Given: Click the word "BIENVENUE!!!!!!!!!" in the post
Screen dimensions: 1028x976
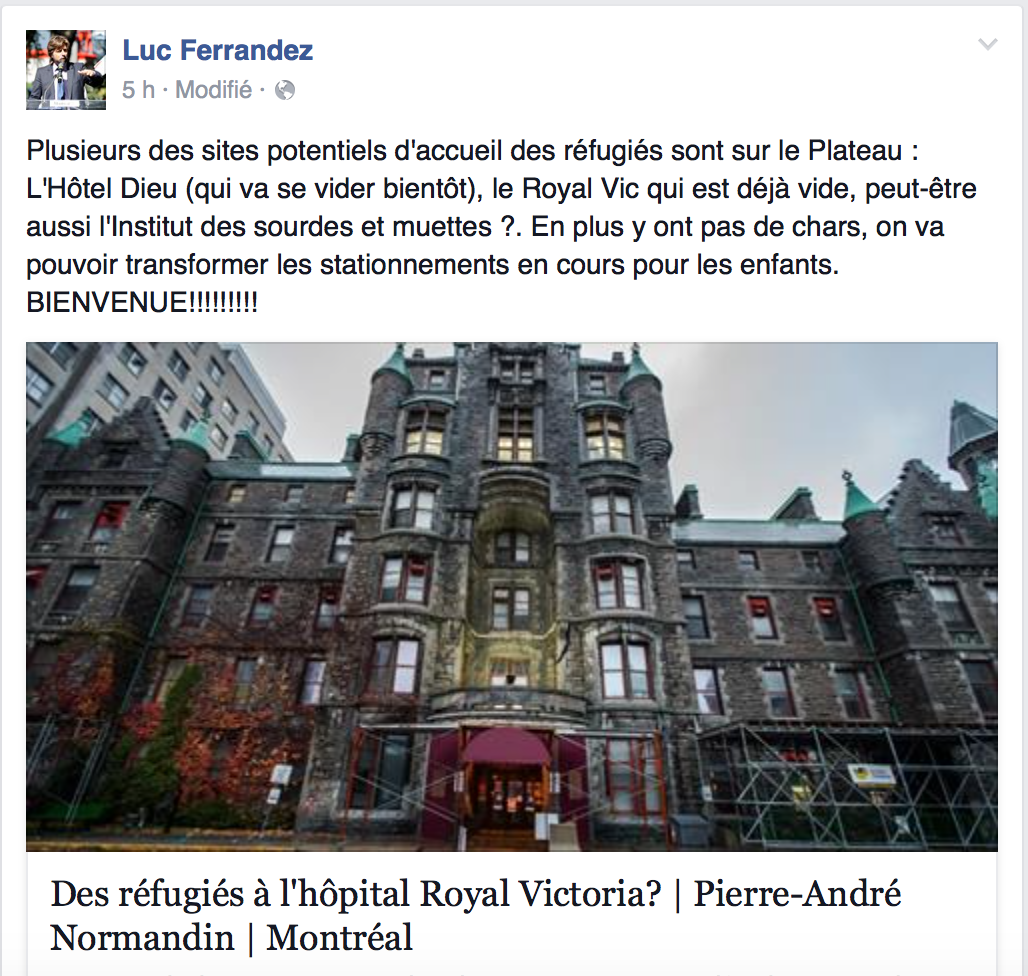Looking at the screenshot, I should pyautogui.click(x=142, y=303).
